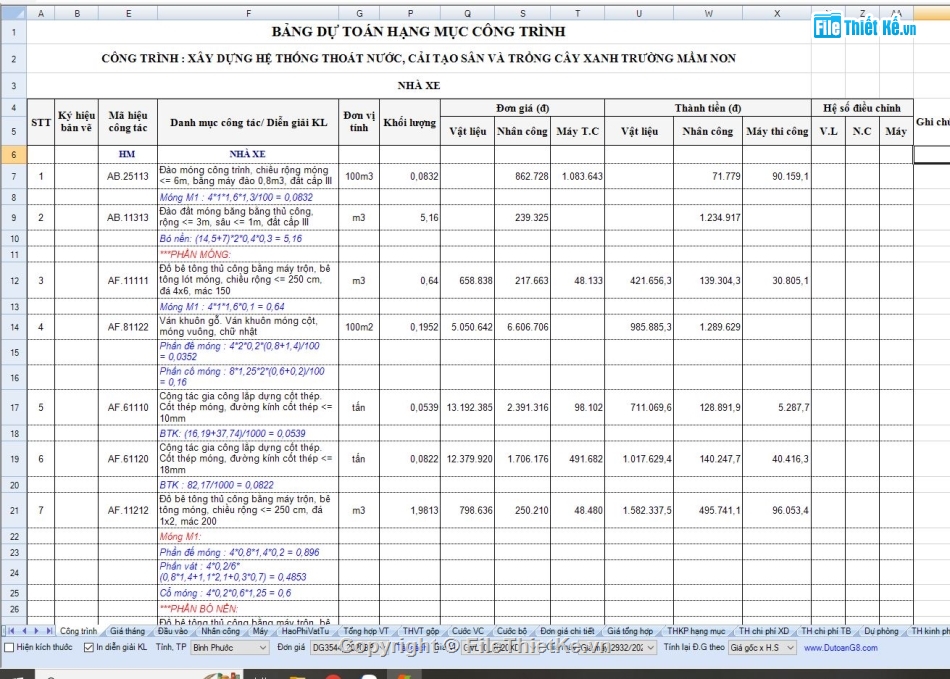Viewport: 950px width, 679px height.
Task: Click the column W header
Action: point(708,13)
